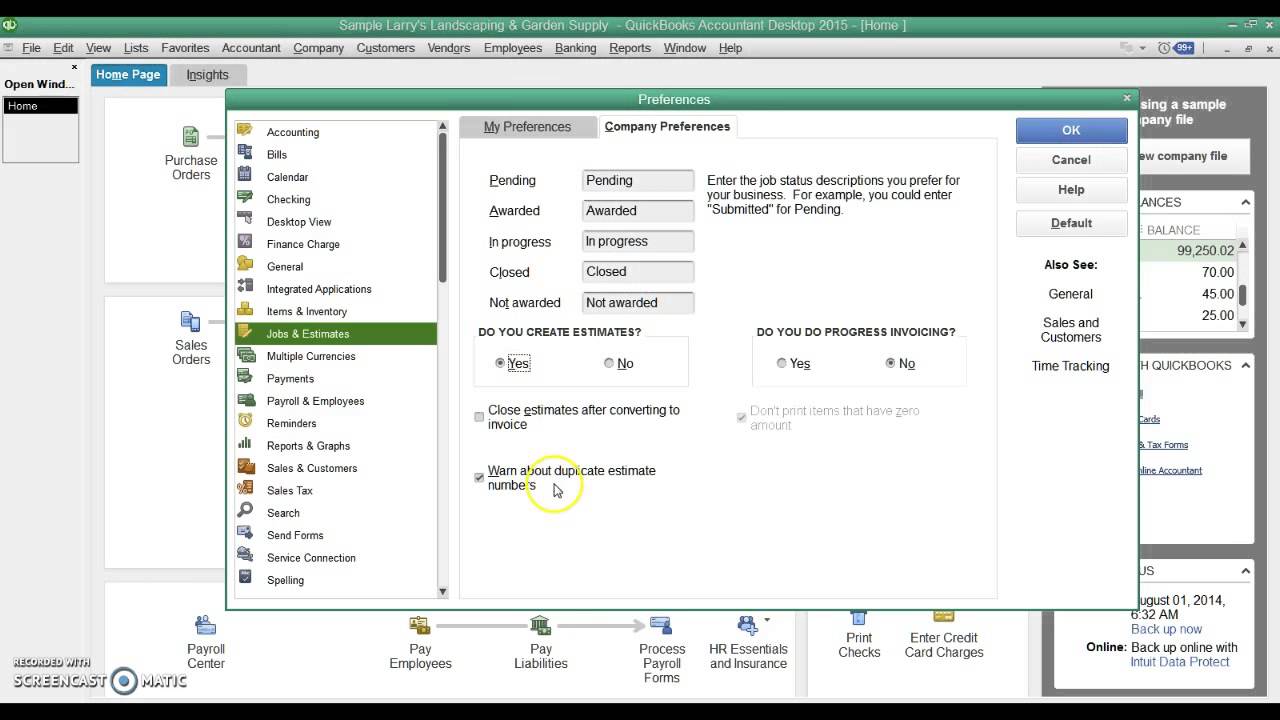The width and height of the screenshot is (1280, 720).
Task: Click the Default button
Action: pos(1071,223)
